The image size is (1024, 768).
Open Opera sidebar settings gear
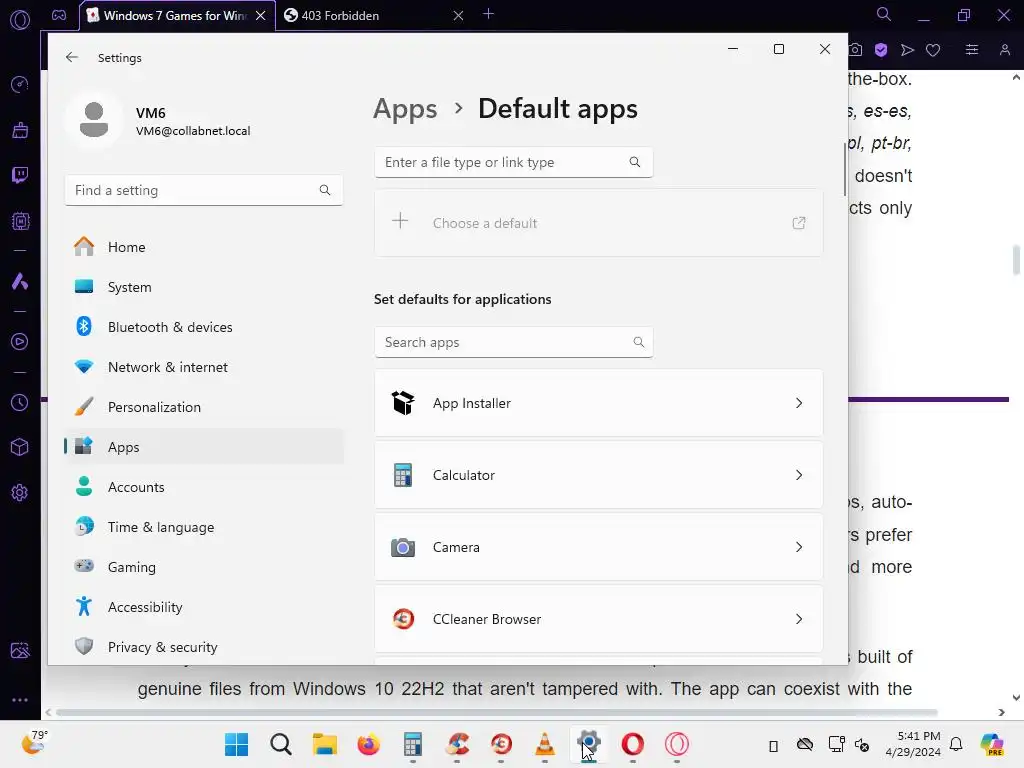point(20,492)
